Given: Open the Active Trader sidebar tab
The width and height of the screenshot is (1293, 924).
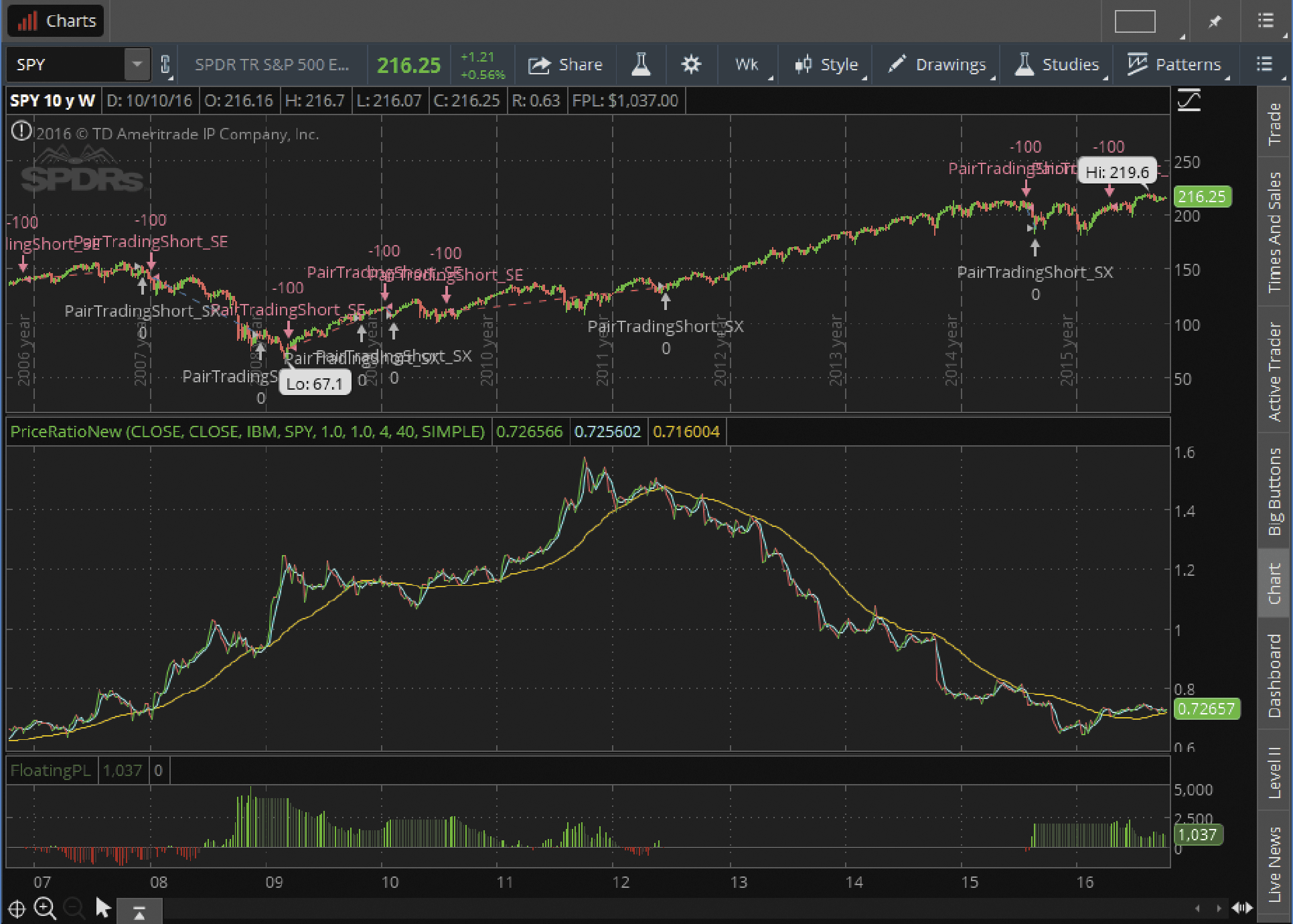Looking at the screenshot, I should [1274, 371].
